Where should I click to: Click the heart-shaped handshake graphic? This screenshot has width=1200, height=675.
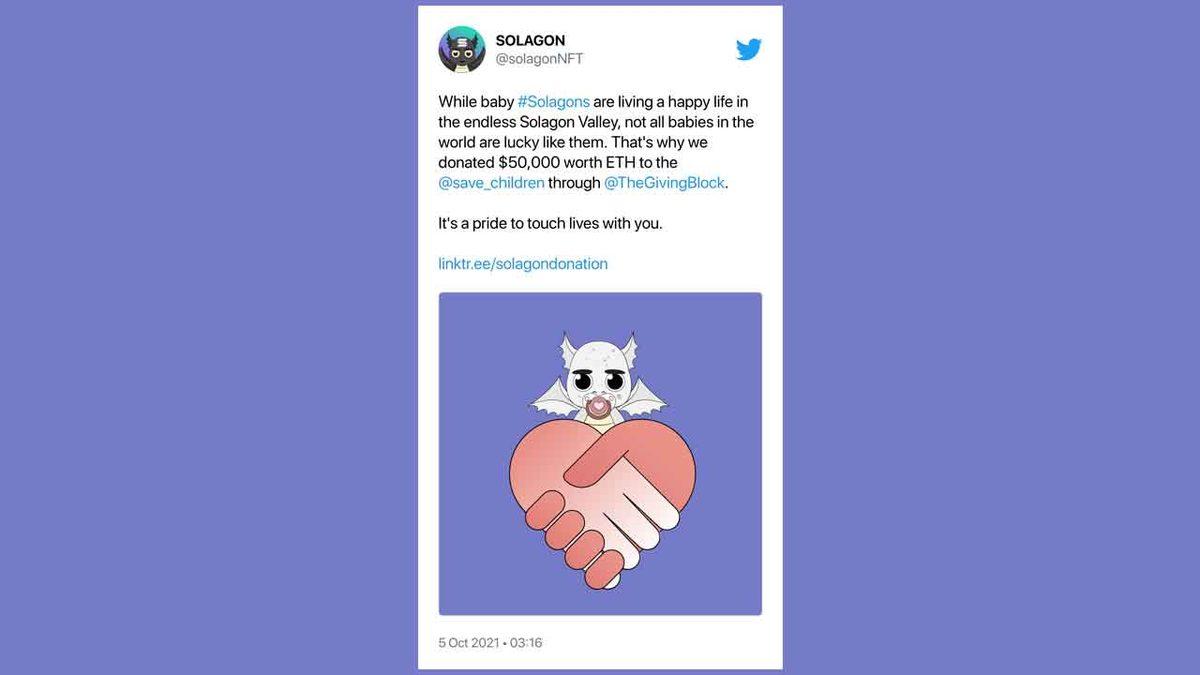(602, 501)
